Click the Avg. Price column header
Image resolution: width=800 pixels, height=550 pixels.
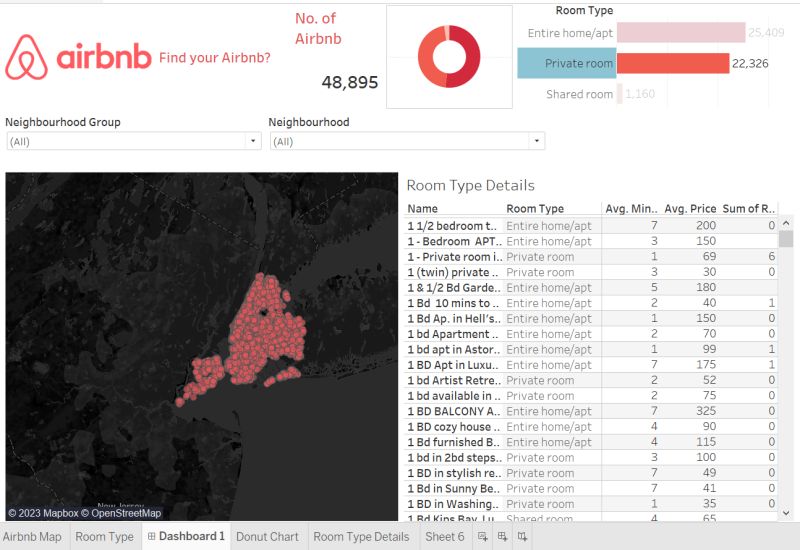(x=690, y=209)
